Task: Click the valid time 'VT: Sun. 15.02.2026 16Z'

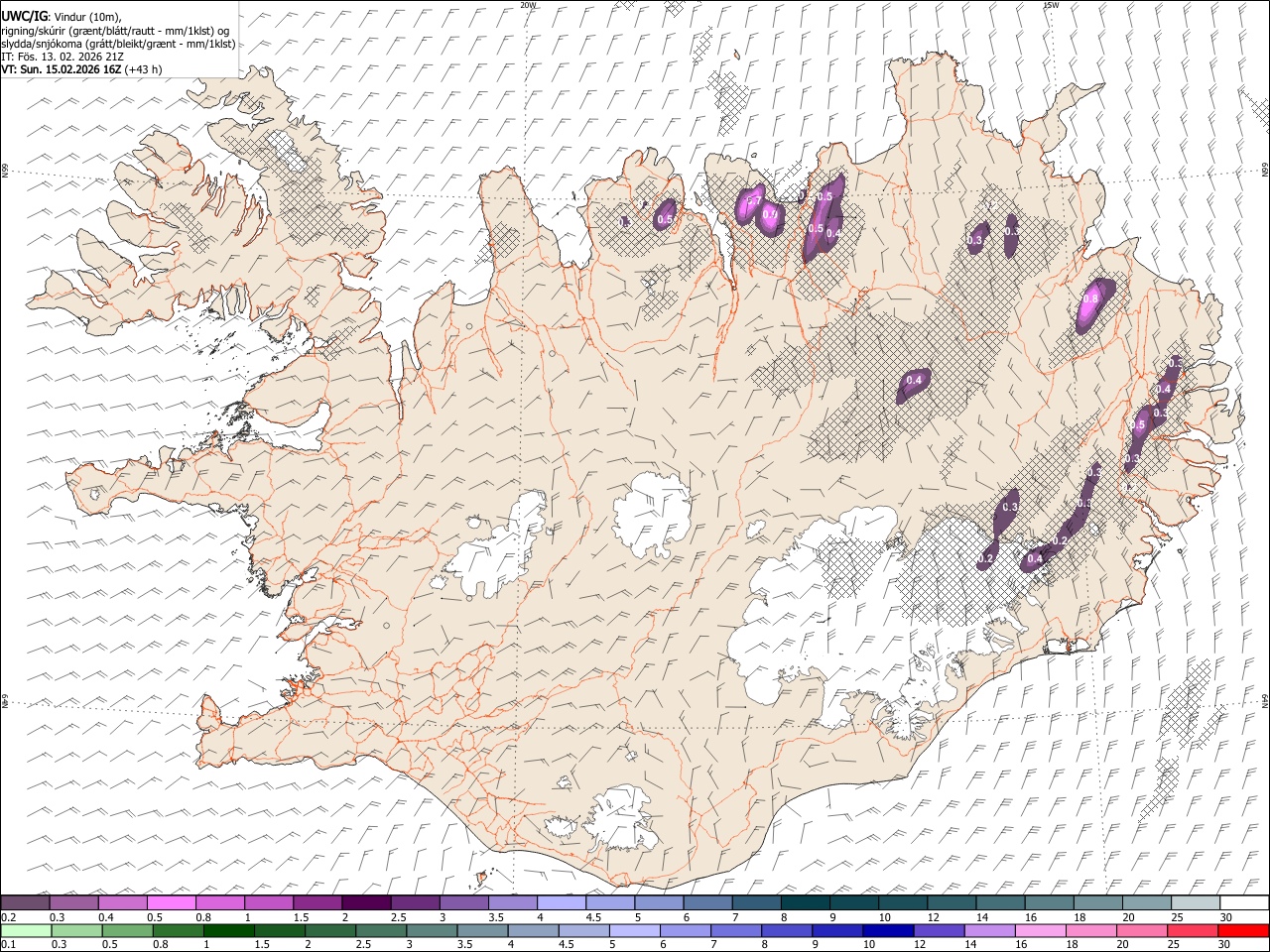Action: (62, 69)
